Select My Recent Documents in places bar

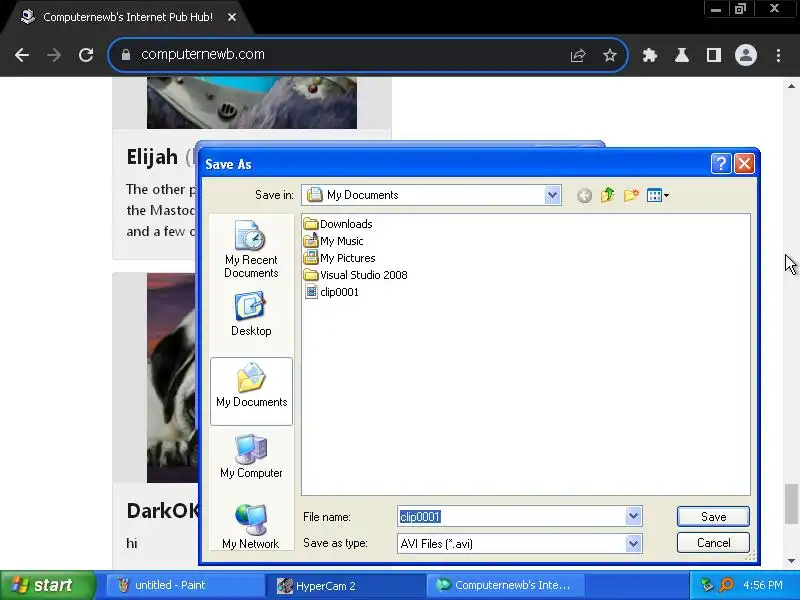(x=251, y=249)
